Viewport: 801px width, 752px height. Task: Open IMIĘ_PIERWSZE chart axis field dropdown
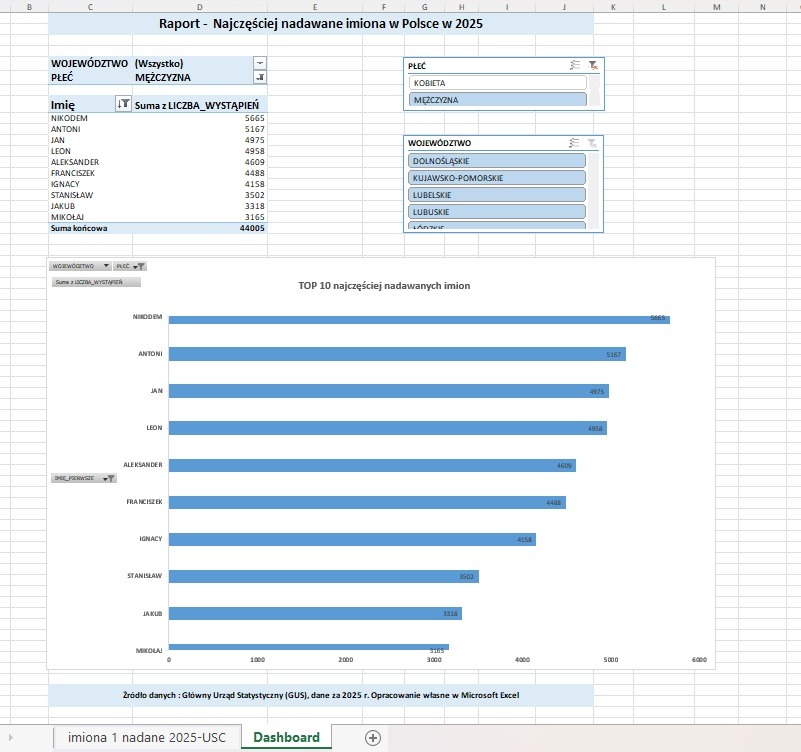click(x=84, y=478)
